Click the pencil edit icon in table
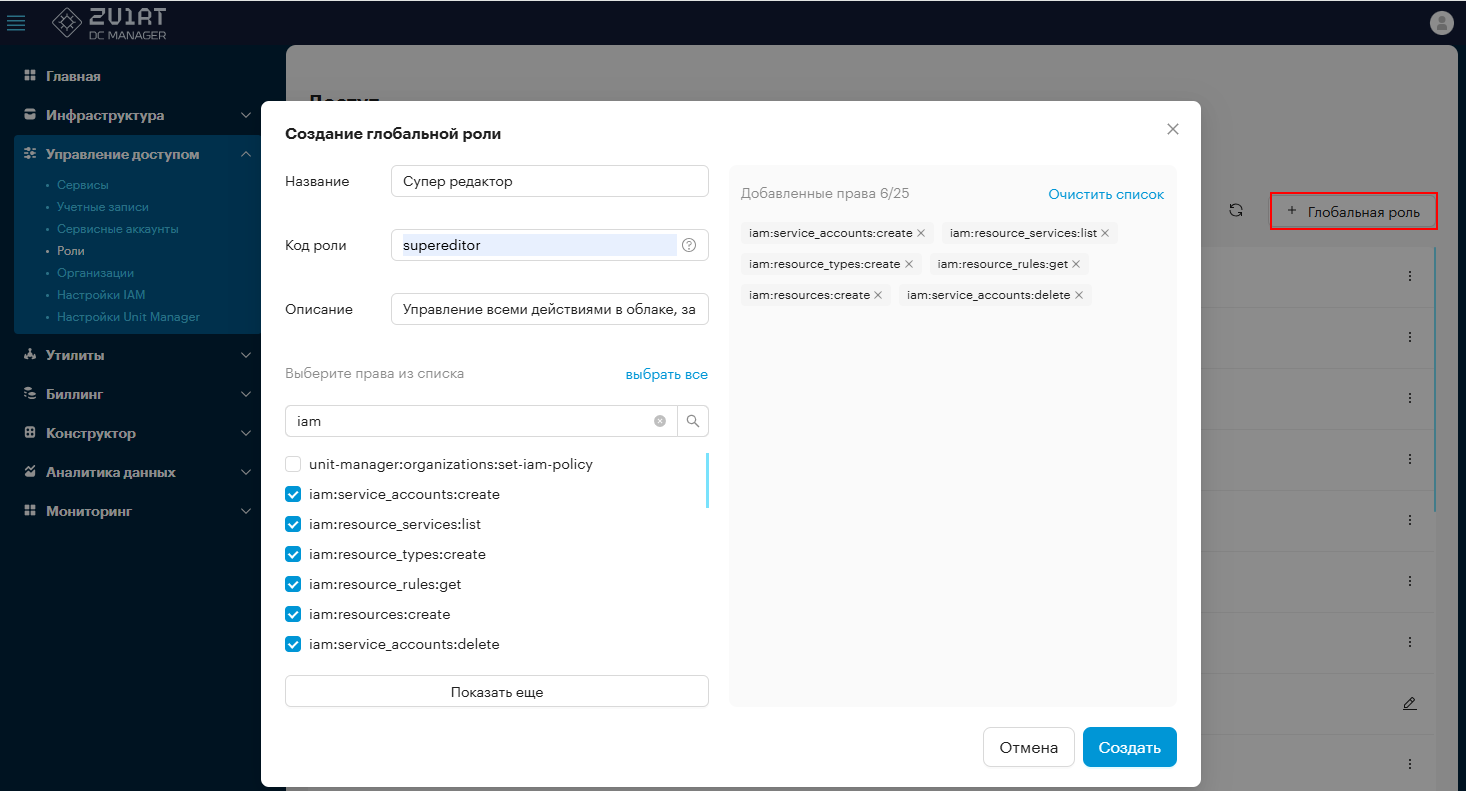 coord(1410,703)
